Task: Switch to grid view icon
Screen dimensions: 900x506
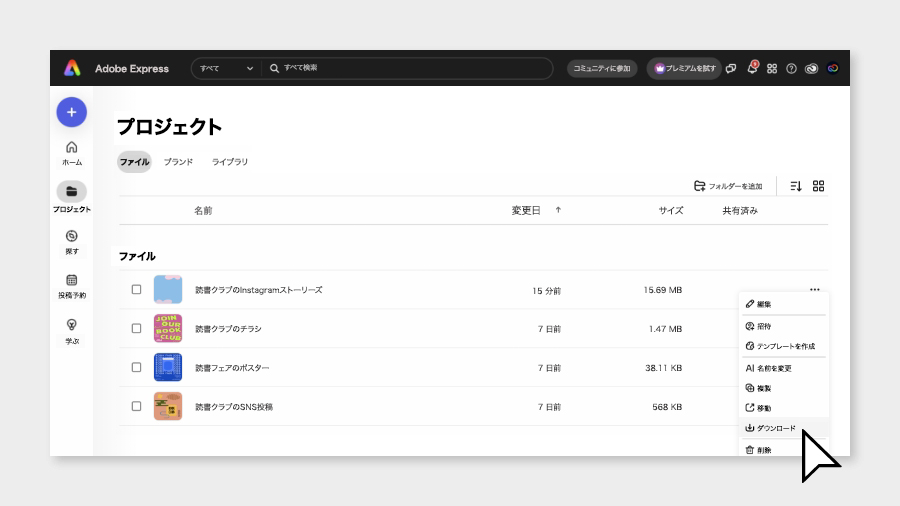Action: coord(818,186)
